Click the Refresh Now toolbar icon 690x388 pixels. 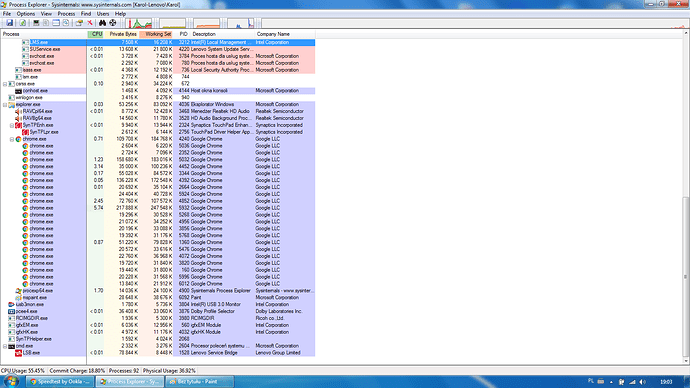pos(22,23)
